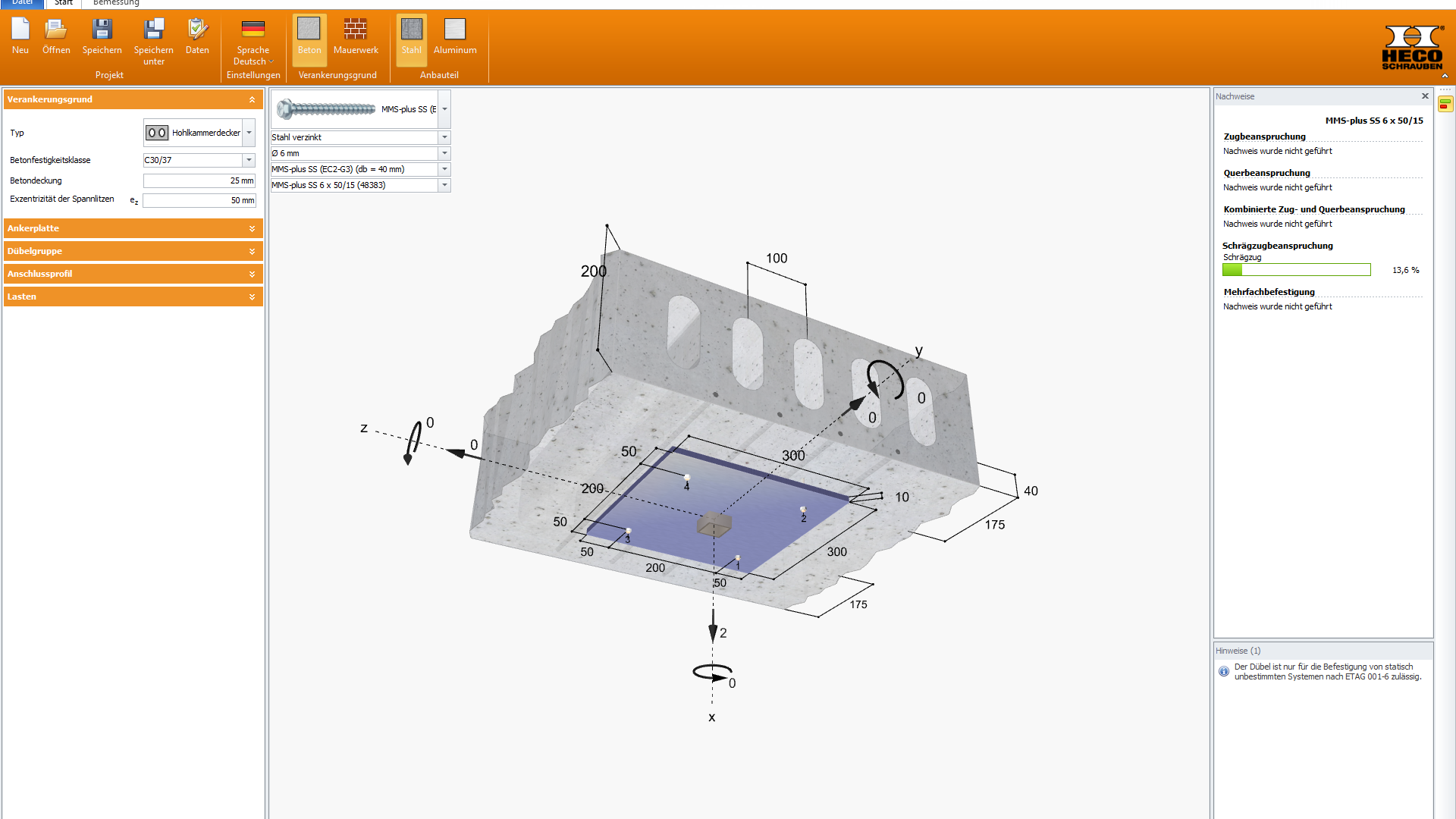Viewport: 1456px width, 819px height.
Task: Click the y-axis moment rotation arrow
Action: click(x=885, y=379)
